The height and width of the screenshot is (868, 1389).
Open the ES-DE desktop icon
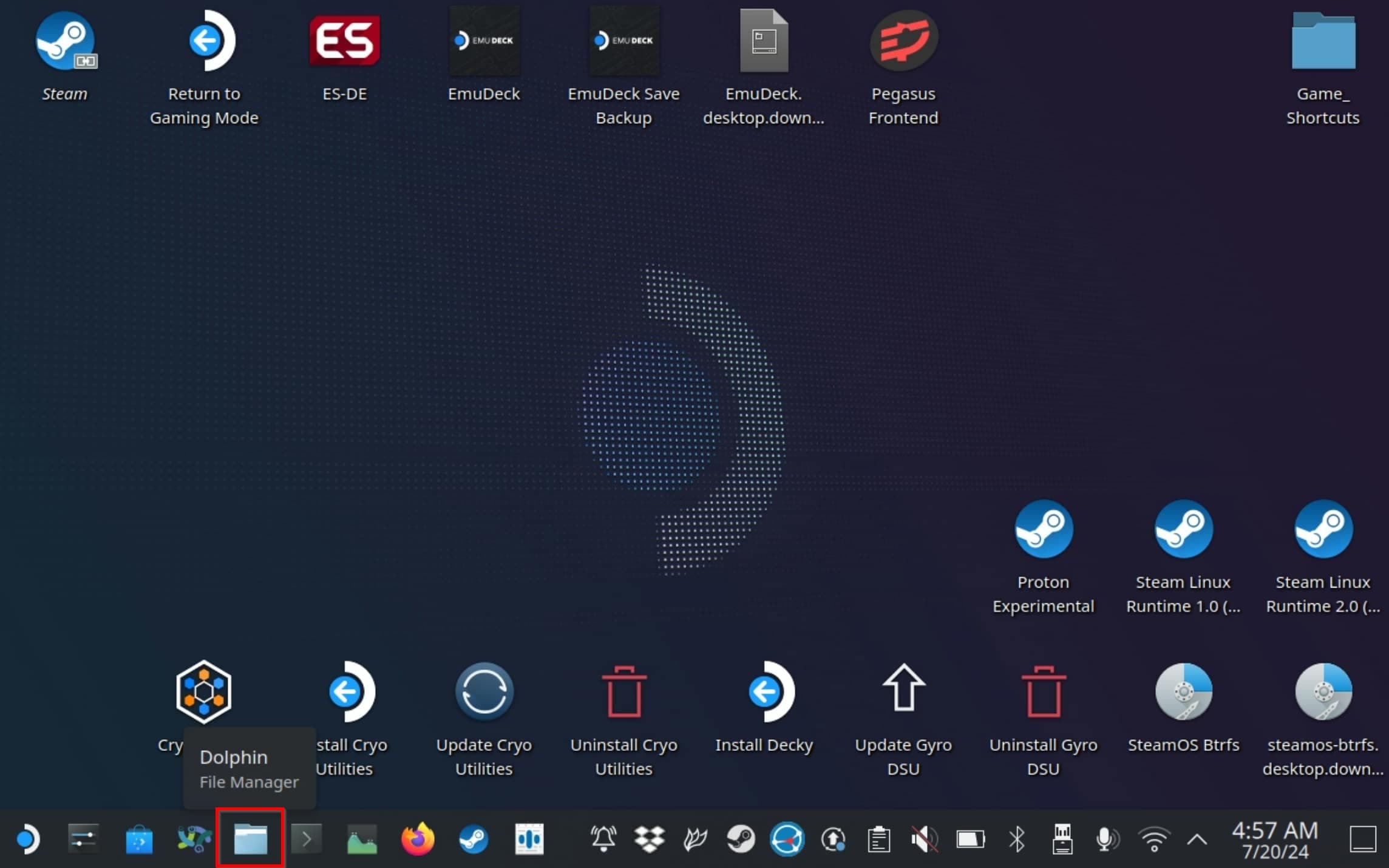(345, 41)
